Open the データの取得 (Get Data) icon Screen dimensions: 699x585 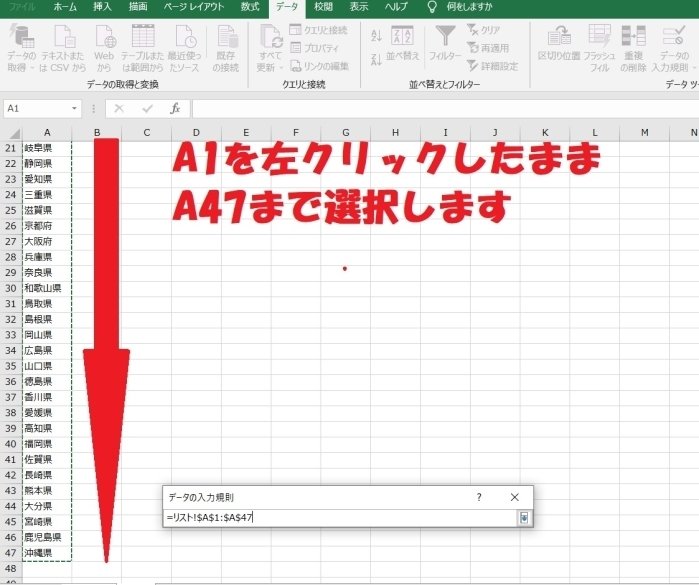[x=21, y=37]
